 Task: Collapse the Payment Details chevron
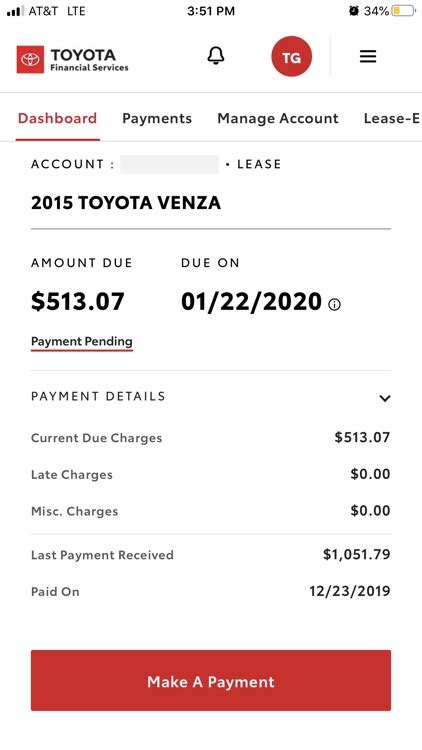(x=385, y=398)
